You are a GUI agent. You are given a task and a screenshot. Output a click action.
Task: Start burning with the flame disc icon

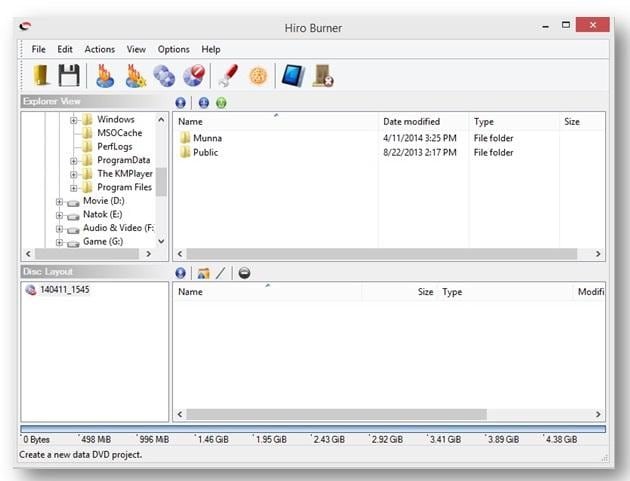(x=105, y=75)
